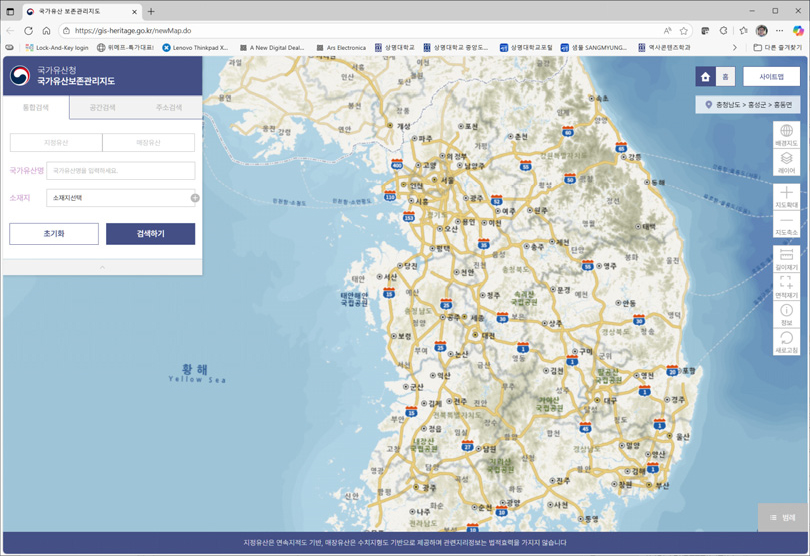Go back with the browser back arrow
This screenshot has height=556, width=810.
pyautogui.click(x=10, y=30)
